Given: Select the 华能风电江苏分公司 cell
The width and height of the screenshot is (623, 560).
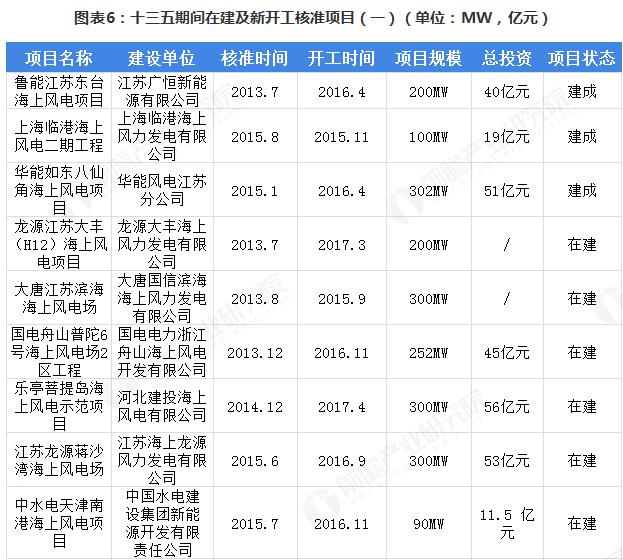Looking at the screenshot, I should [x=162, y=190].
